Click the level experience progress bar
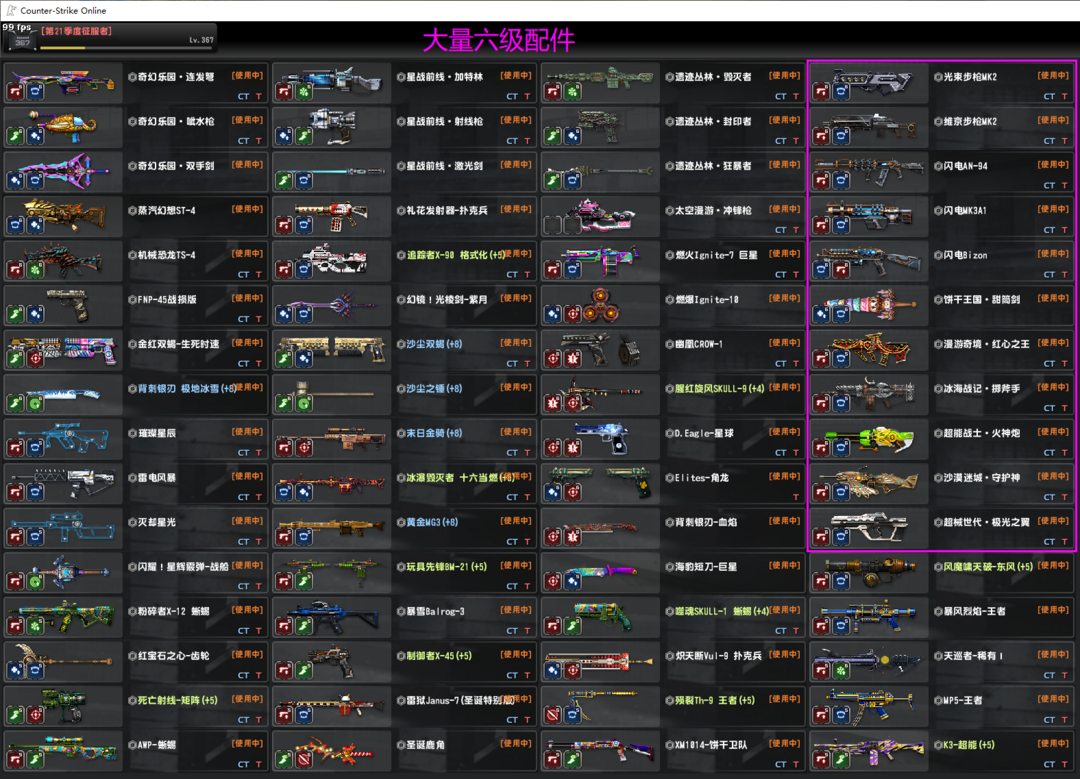The height and width of the screenshot is (779, 1080). [127, 48]
